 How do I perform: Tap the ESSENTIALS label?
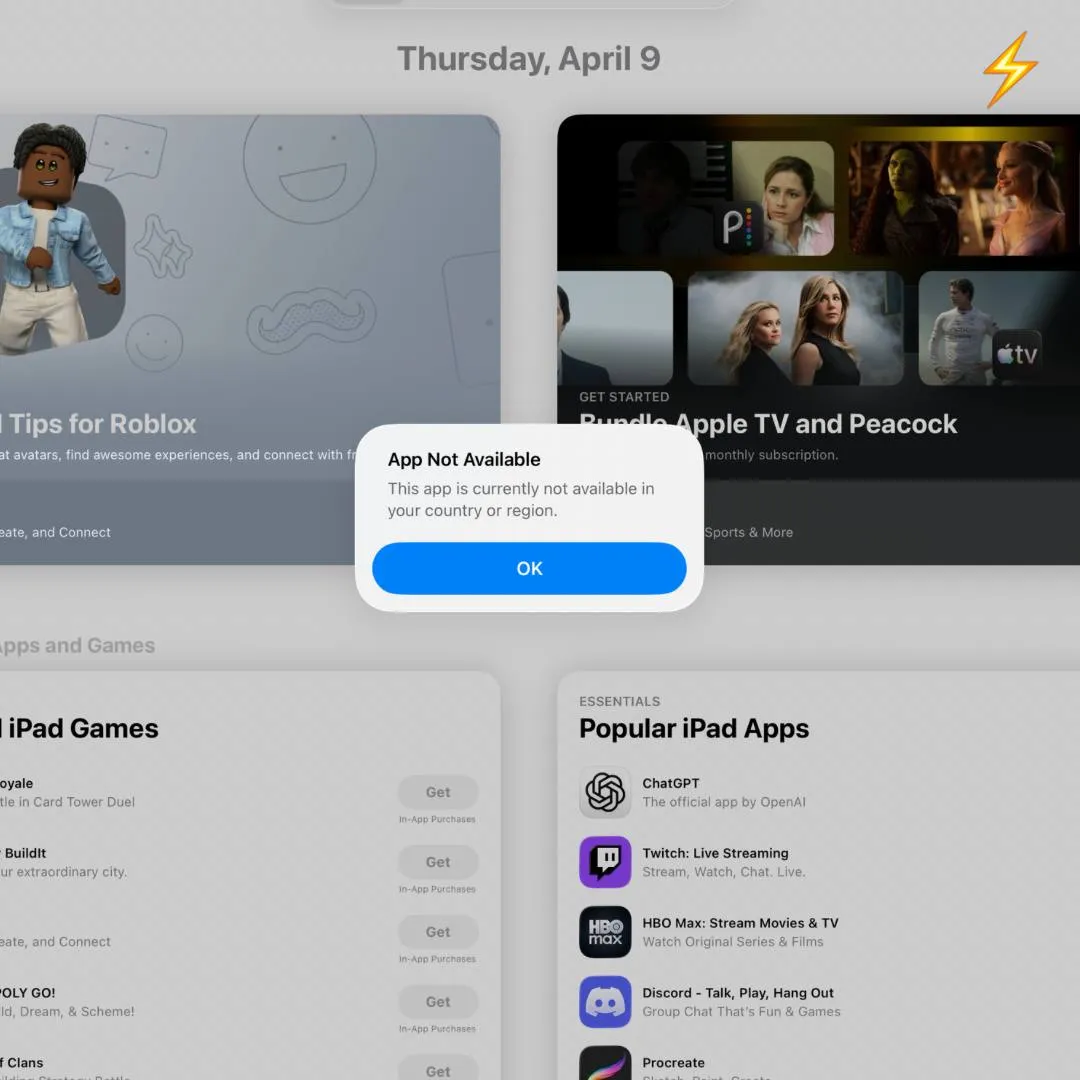tap(619, 701)
